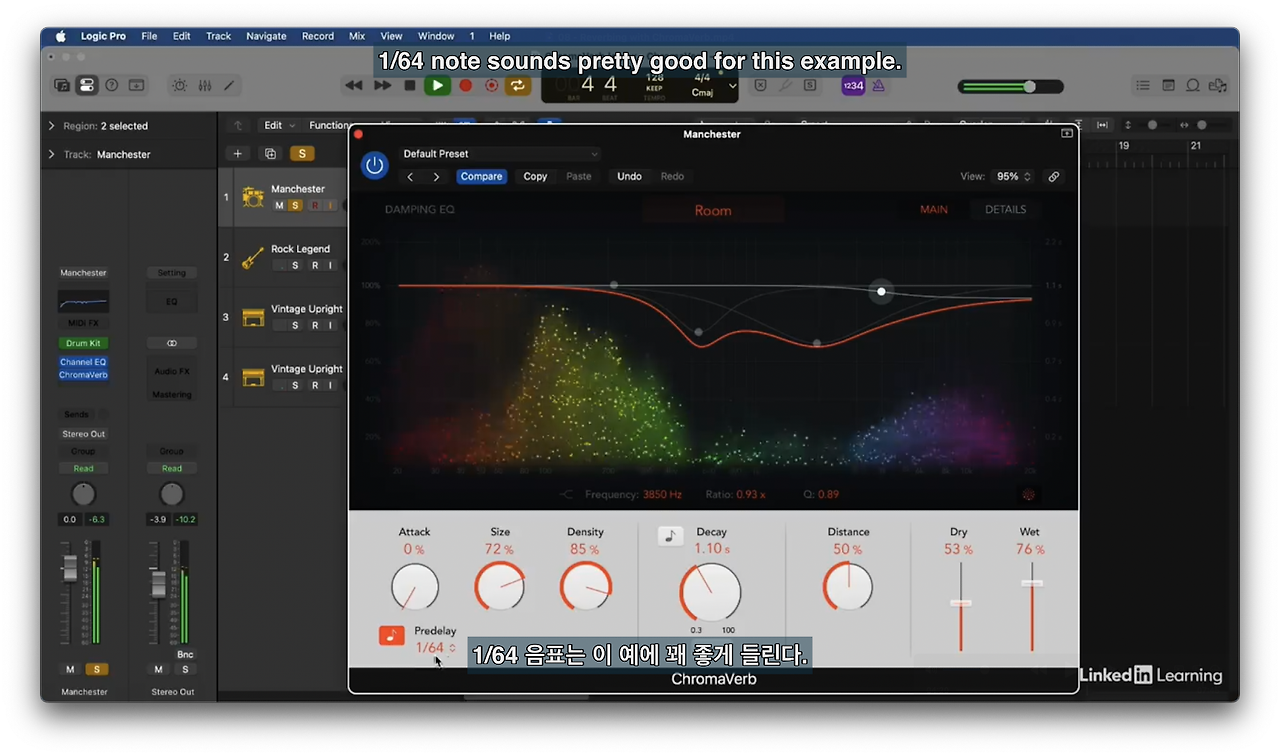Click the Wet level slider handle
The image size is (1280, 756).
1032,582
